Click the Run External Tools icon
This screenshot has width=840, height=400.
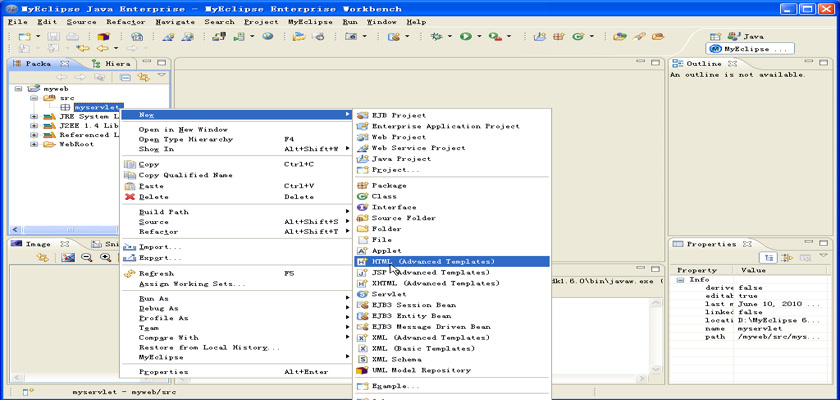coord(495,36)
